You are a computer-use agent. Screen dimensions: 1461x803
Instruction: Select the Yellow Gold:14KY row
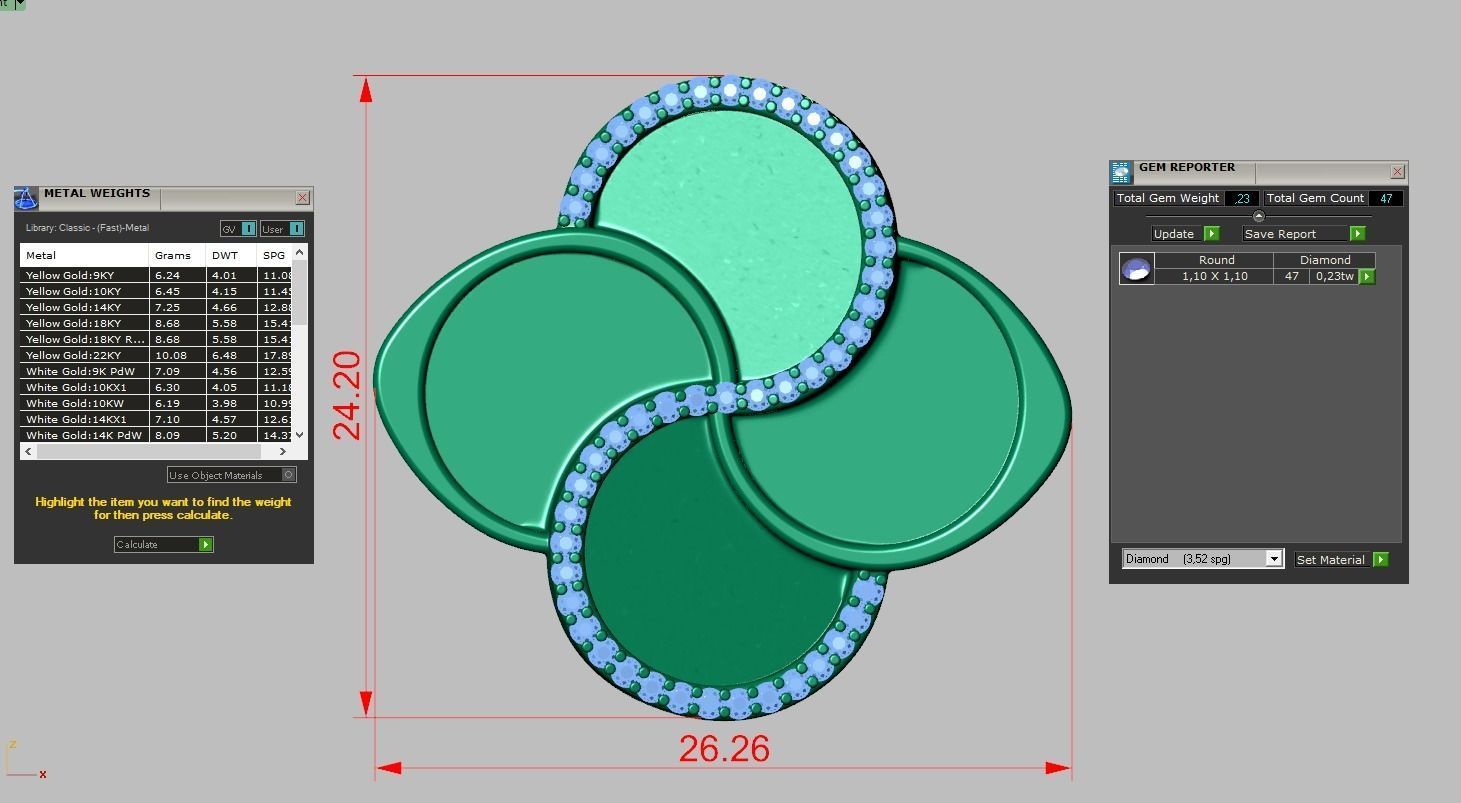point(156,307)
